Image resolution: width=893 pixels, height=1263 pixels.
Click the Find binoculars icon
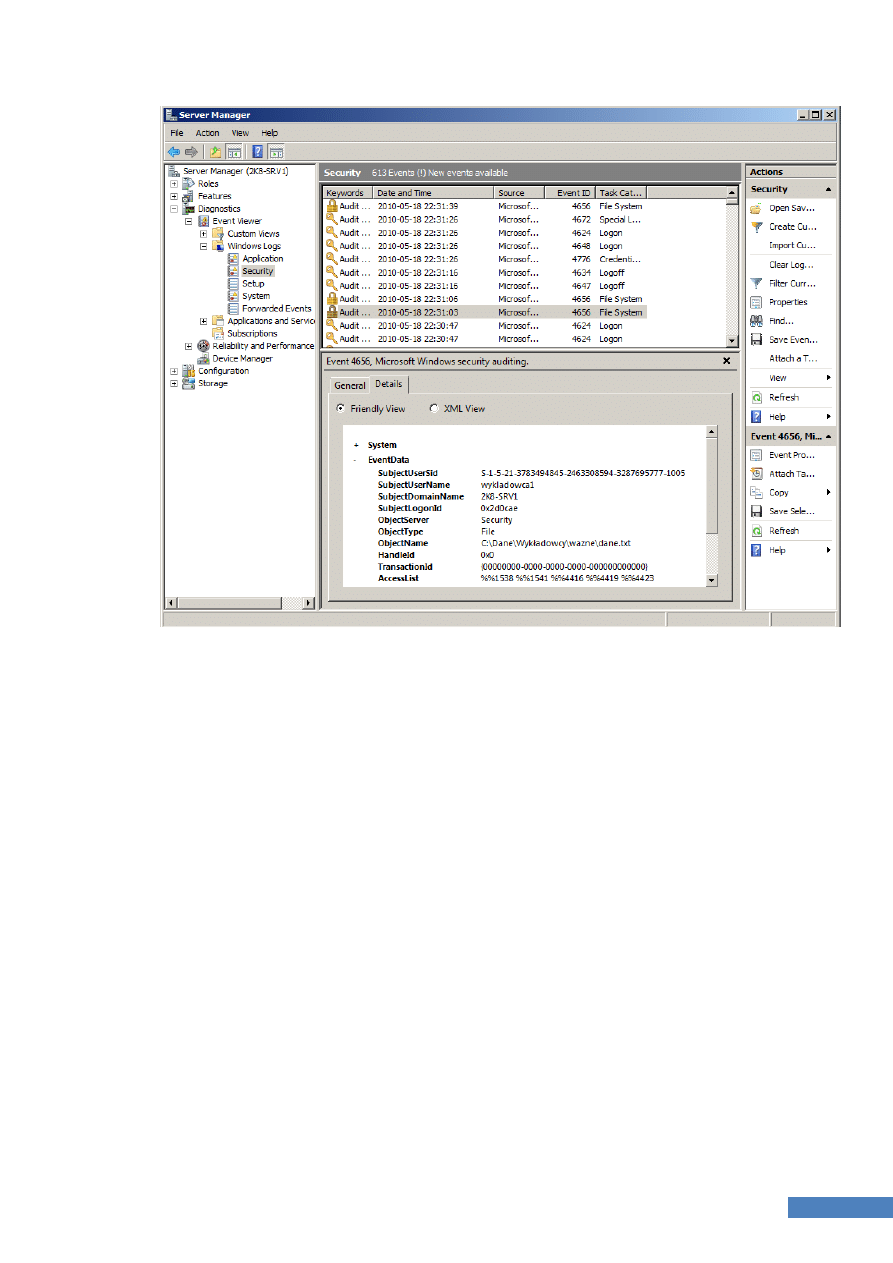point(757,321)
